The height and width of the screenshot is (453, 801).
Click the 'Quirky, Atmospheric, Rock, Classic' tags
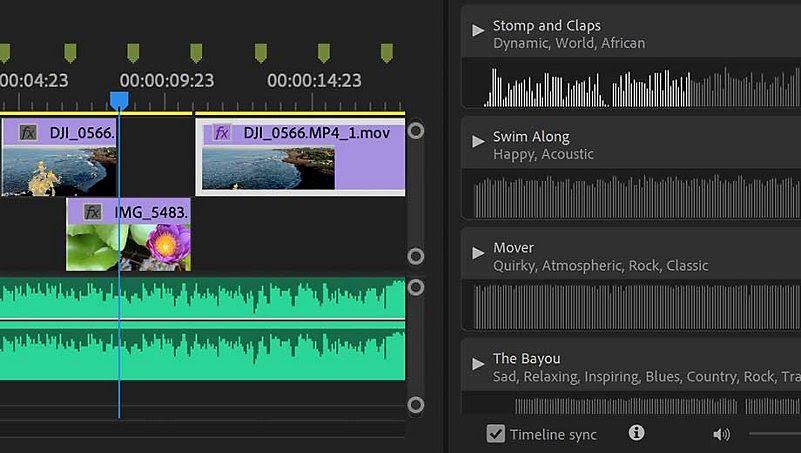coord(601,266)
